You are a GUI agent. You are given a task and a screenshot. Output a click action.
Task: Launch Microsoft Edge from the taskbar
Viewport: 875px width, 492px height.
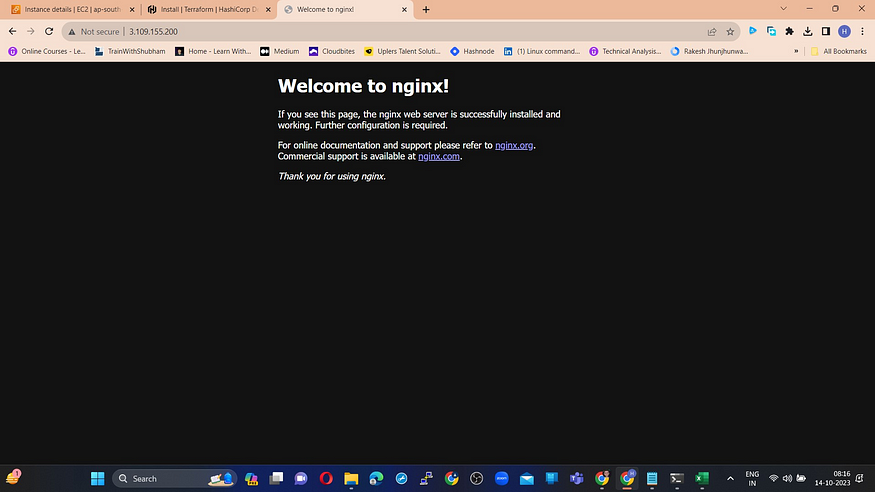(x=376, y=479)
